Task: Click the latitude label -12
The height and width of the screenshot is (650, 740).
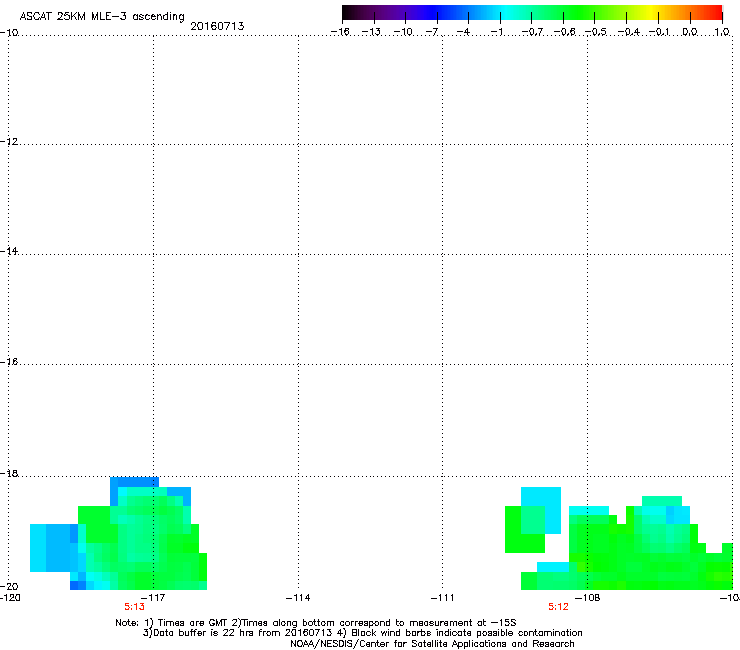Action: (9, 142)
